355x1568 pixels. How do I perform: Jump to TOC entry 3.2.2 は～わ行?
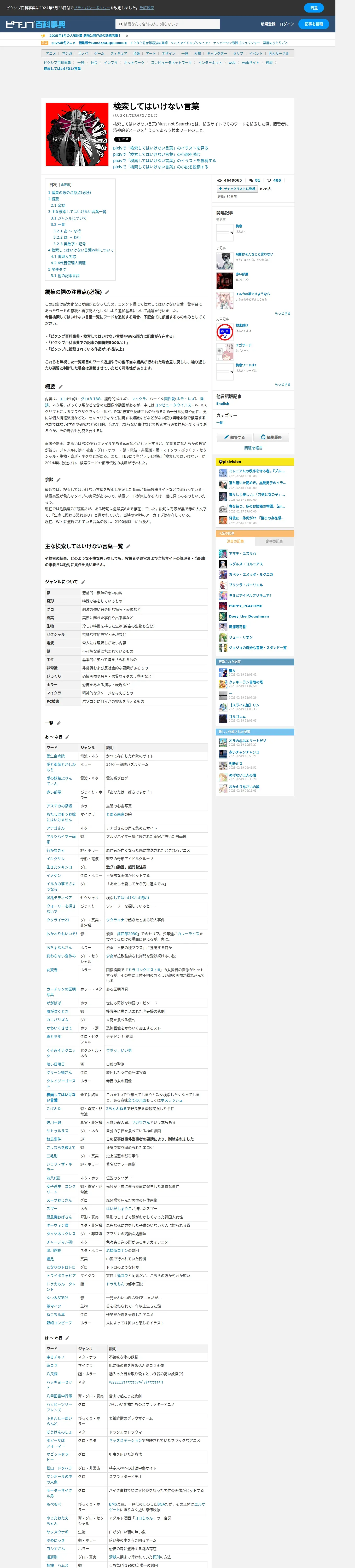pos(66,237)
